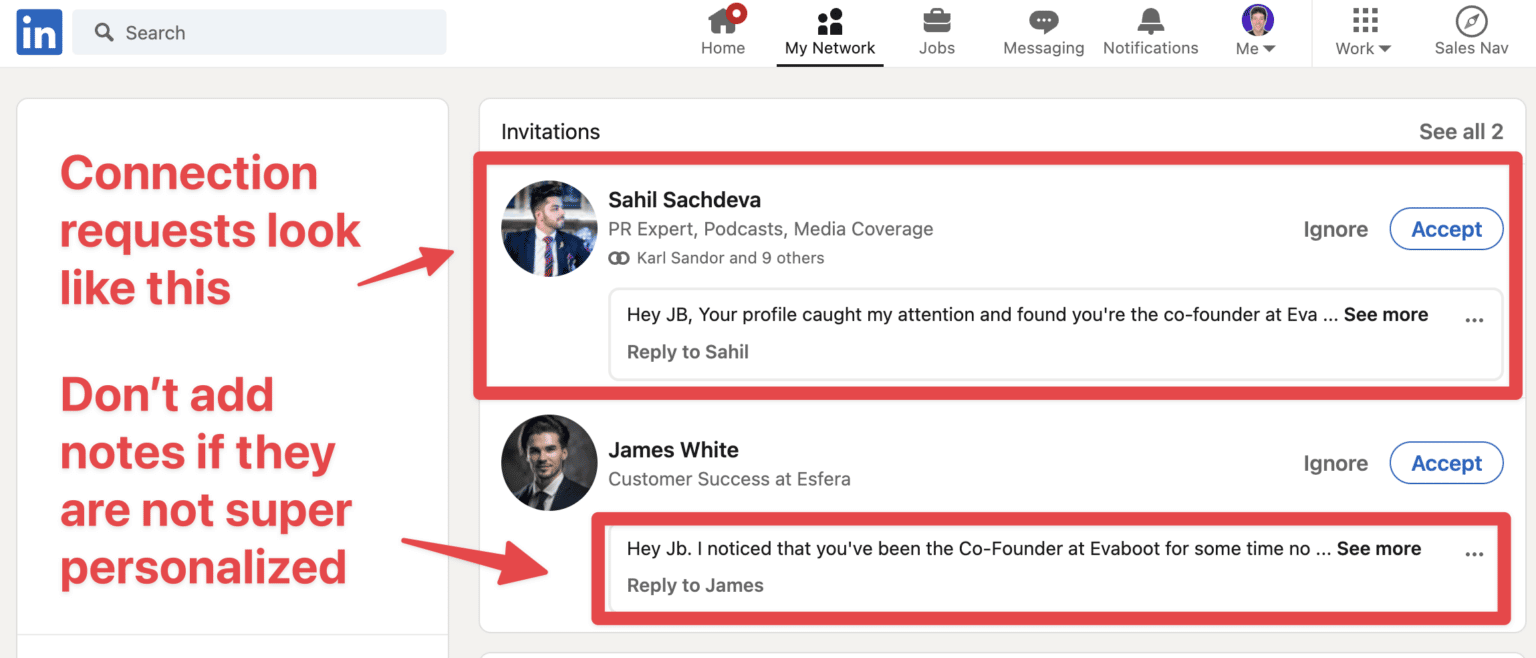Open the overflow menu on Sahil's message
1536x658 pixels.
tap(1474, 318)
